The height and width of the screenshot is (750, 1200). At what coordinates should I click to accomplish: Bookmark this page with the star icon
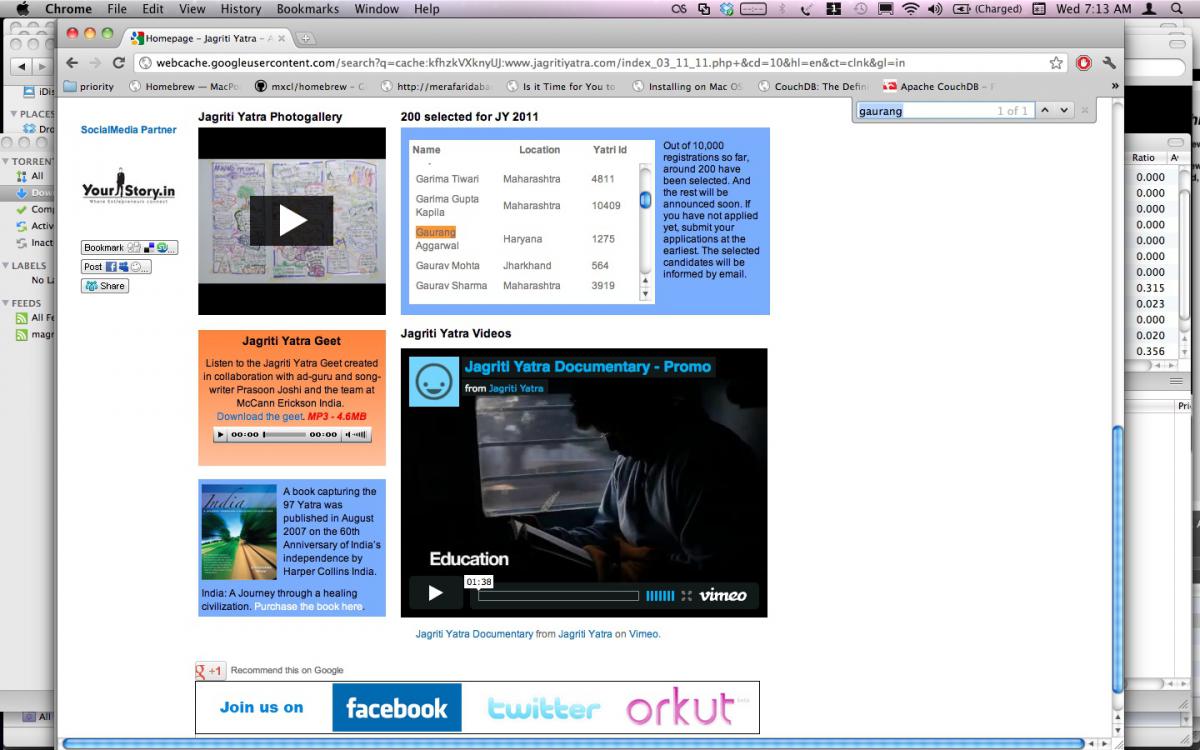1056,62
